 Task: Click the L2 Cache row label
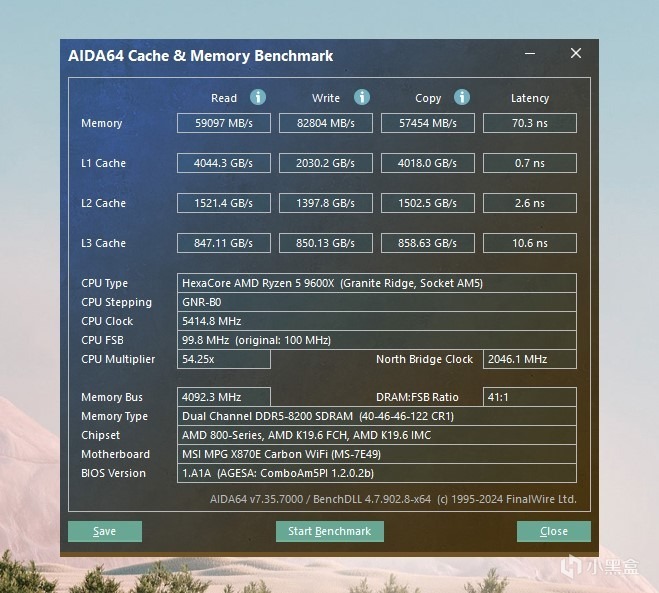[103, 203]
